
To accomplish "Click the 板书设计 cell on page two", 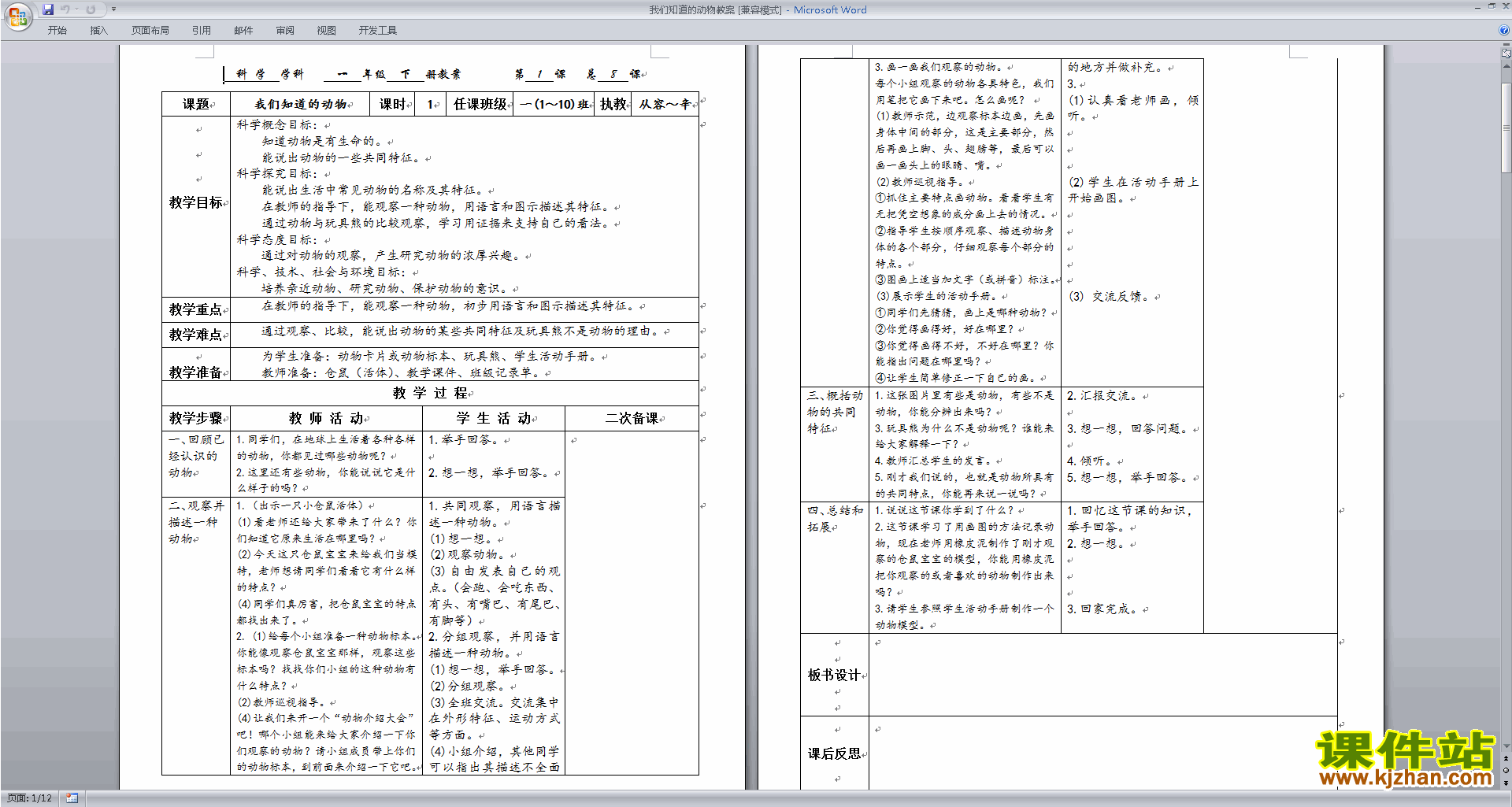I will (x=834, y=675).
